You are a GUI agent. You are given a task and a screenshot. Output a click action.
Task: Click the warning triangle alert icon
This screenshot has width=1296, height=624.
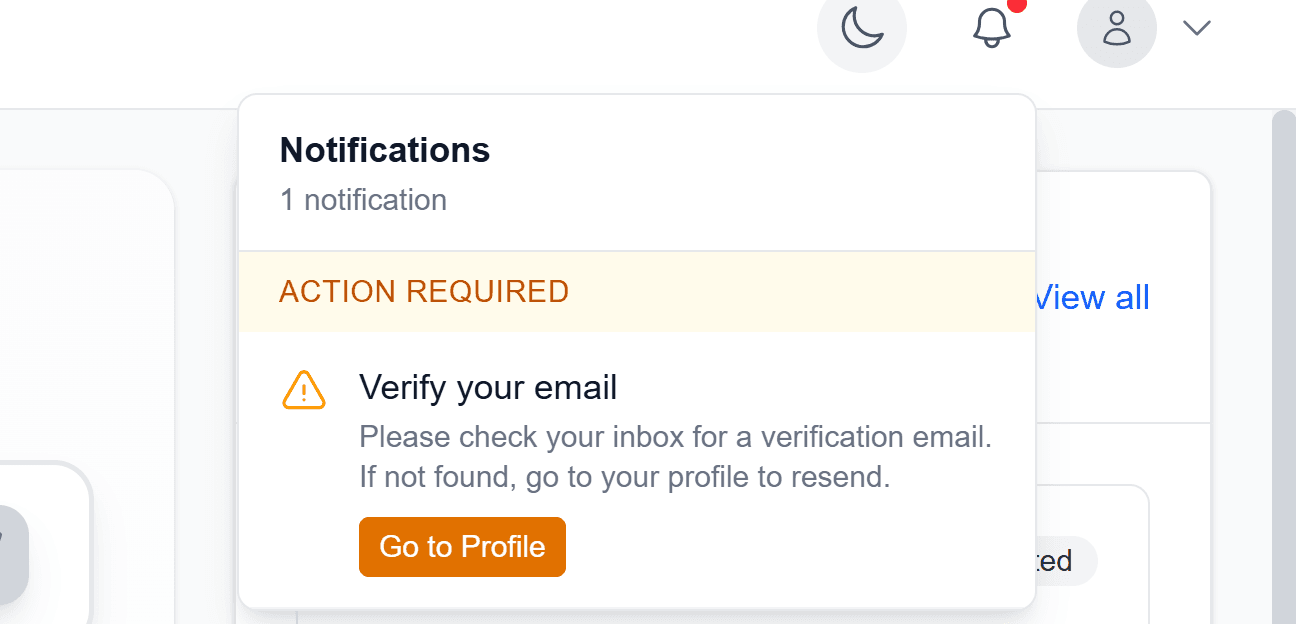303,390
